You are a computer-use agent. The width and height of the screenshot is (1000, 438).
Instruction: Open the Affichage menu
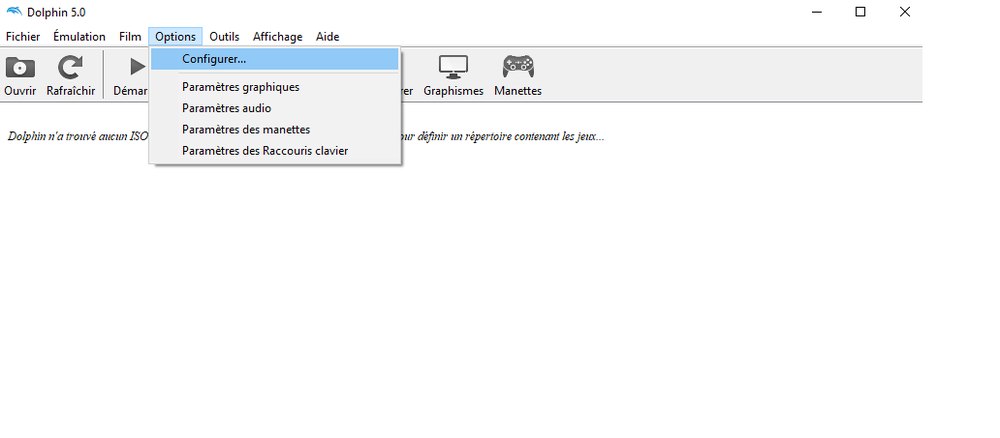(x=277, y=37)
